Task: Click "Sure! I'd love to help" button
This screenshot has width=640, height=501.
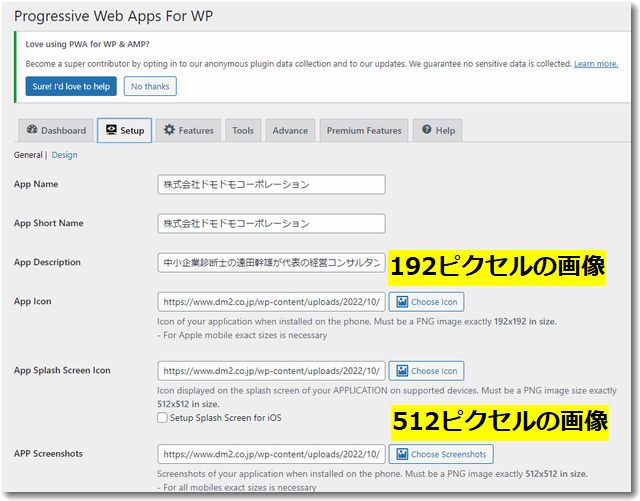Action: (x=71, y=86)
